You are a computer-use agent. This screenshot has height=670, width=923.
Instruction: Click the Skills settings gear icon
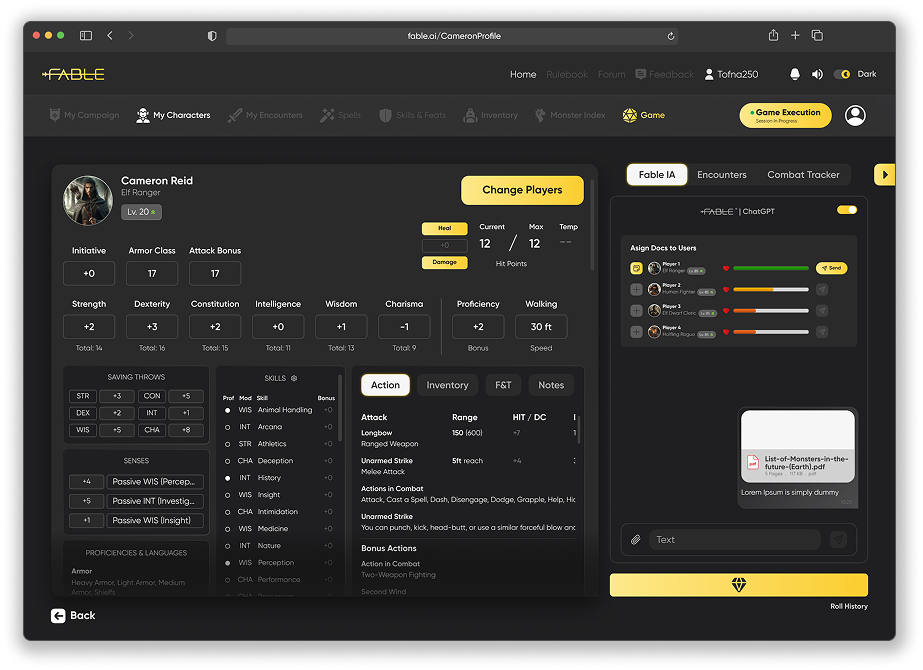coord(294,378)
